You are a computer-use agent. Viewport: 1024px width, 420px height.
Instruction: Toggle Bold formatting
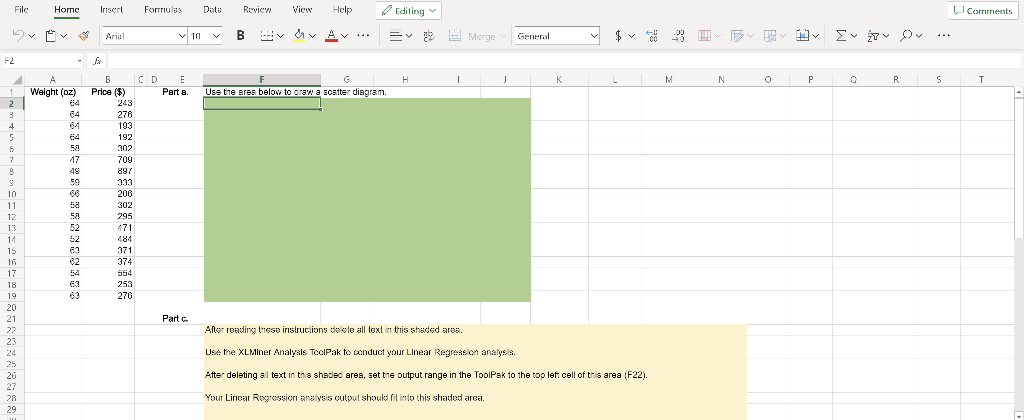[x=240, y=36]
